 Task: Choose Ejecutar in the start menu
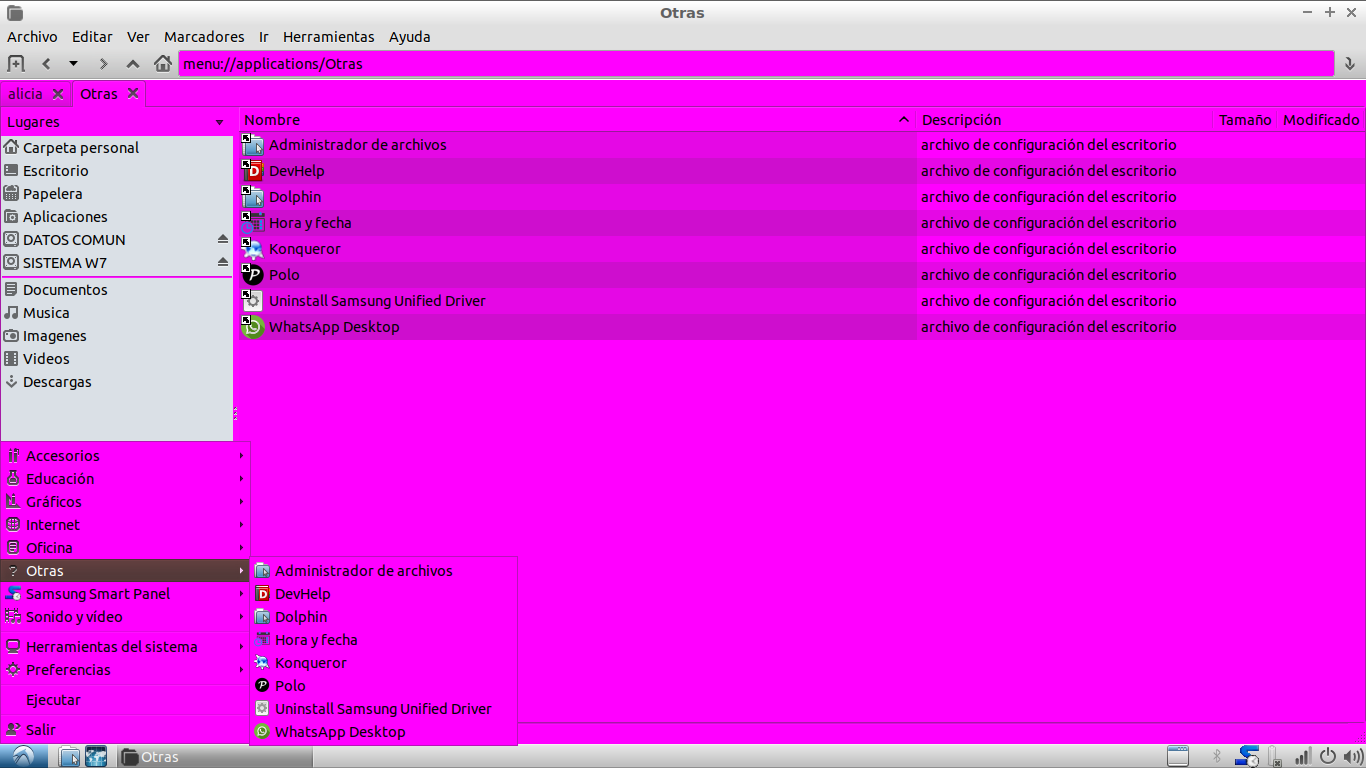coord(125,700)
